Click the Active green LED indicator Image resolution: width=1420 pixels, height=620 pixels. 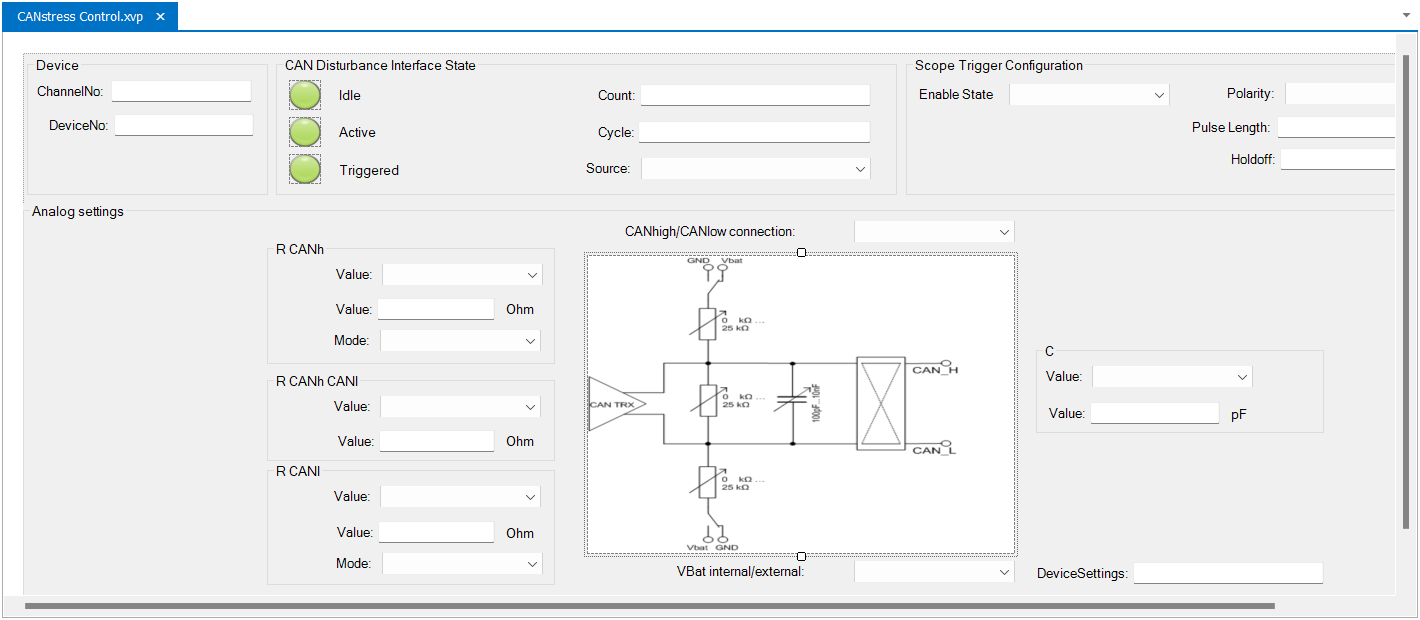[305, 132]
